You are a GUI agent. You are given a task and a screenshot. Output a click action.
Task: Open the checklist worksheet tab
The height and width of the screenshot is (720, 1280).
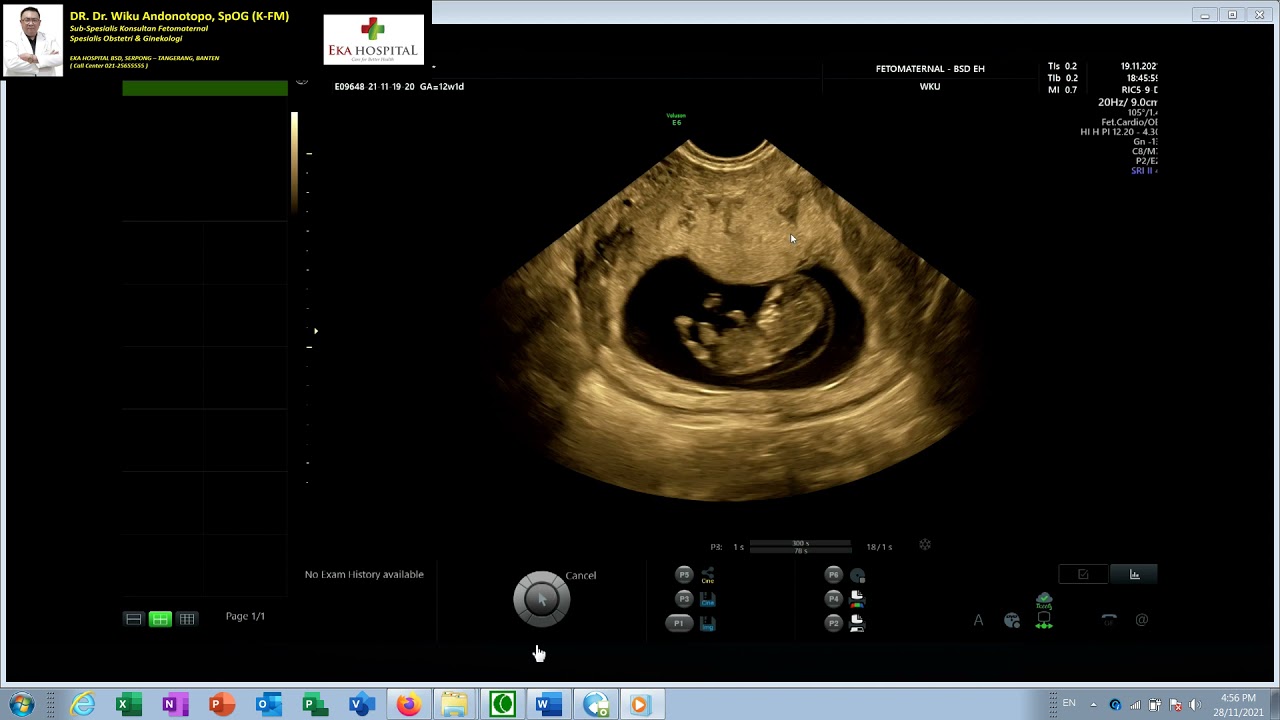[x=1083, y=574]
